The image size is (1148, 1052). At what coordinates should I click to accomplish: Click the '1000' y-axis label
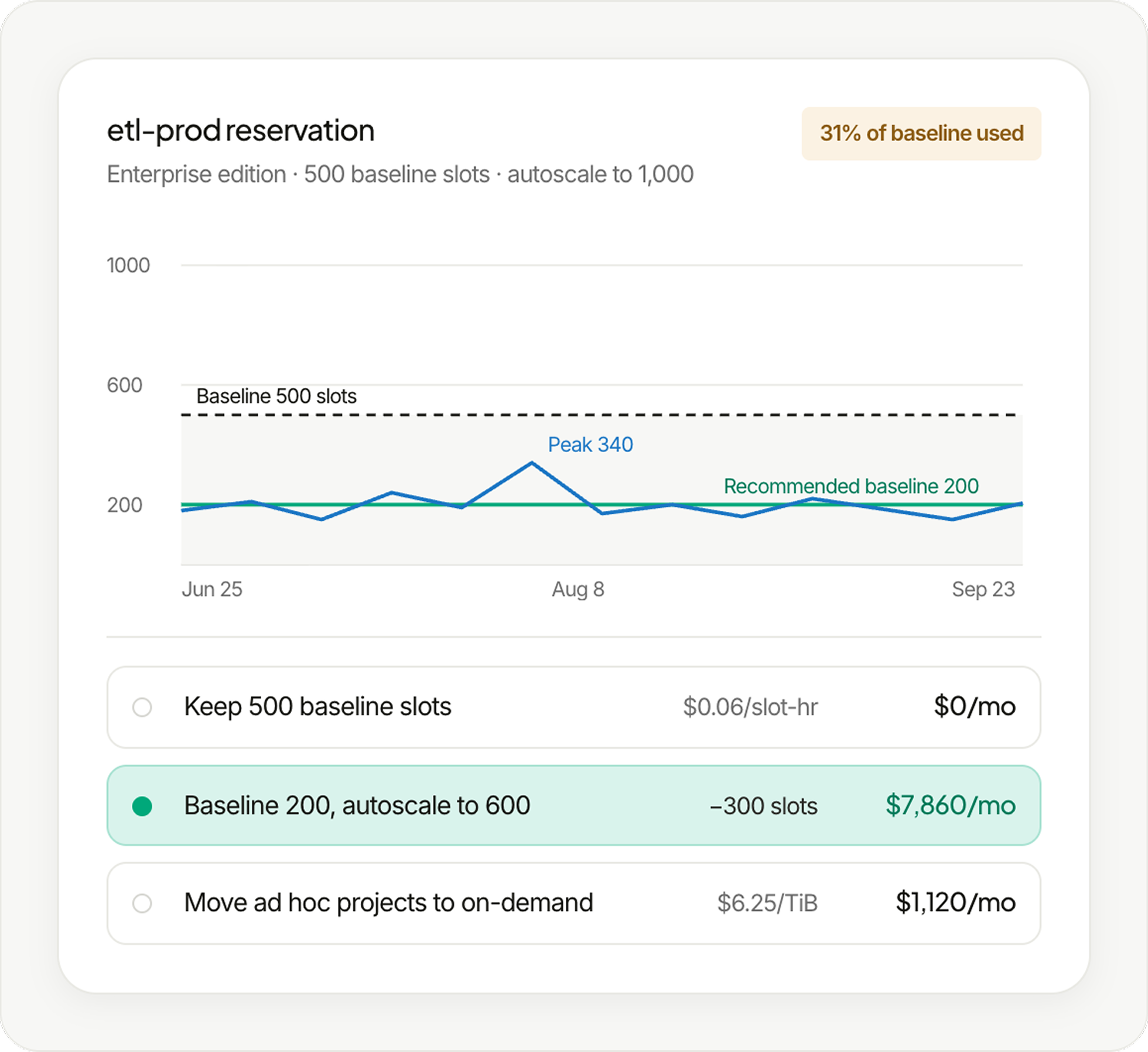pos(128,265)
